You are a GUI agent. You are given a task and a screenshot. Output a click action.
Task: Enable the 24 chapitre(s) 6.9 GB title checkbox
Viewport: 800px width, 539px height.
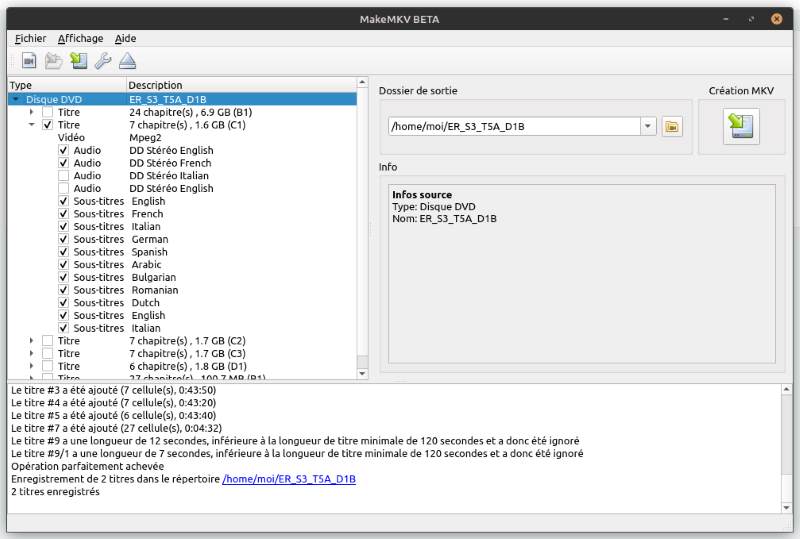[x=47, y=112]
